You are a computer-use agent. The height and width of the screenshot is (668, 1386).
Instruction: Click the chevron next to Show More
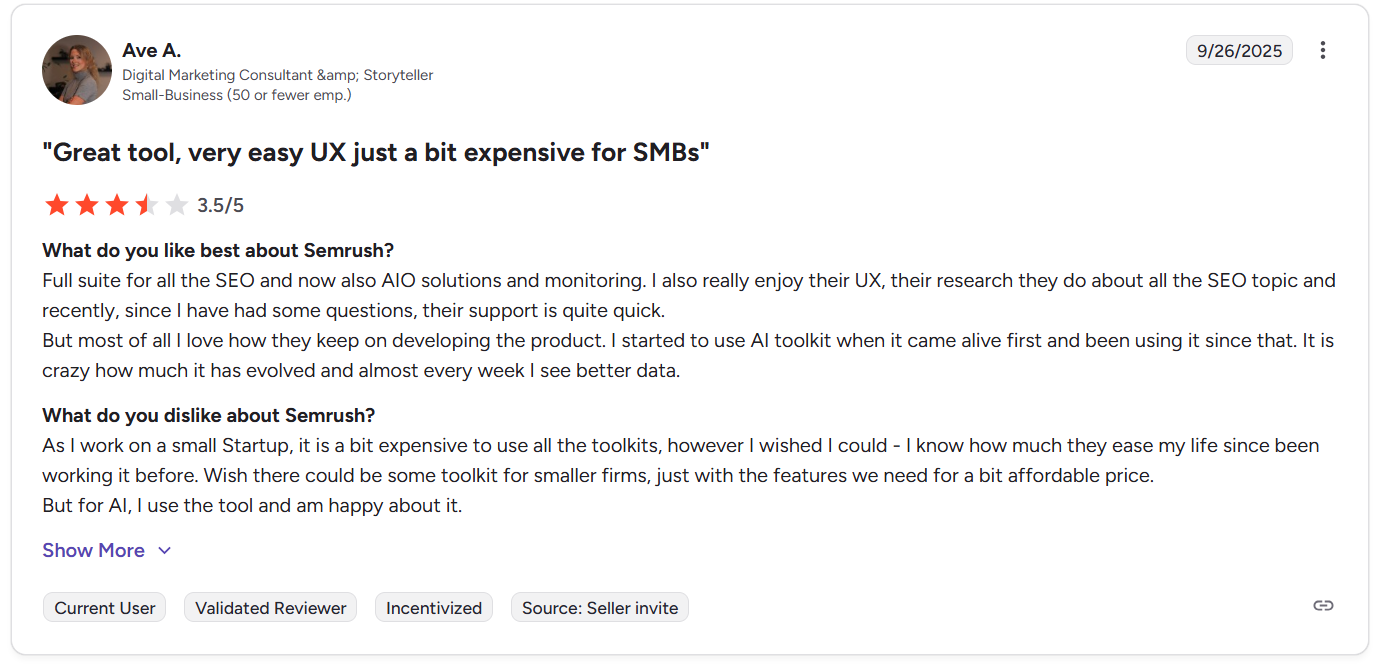[164, 550]
